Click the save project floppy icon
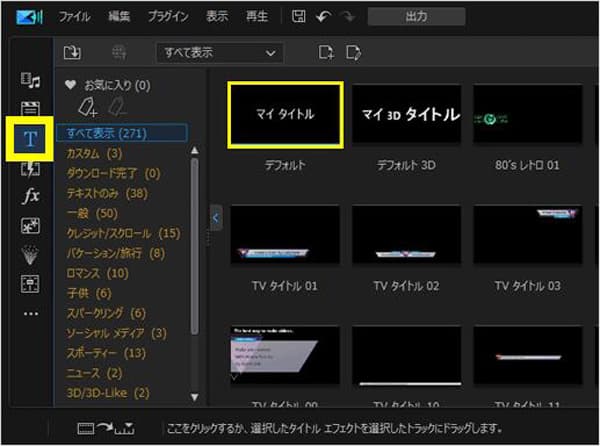Image resolution: width=600 pixels, height=446 pixels. [x=298, y=16]
